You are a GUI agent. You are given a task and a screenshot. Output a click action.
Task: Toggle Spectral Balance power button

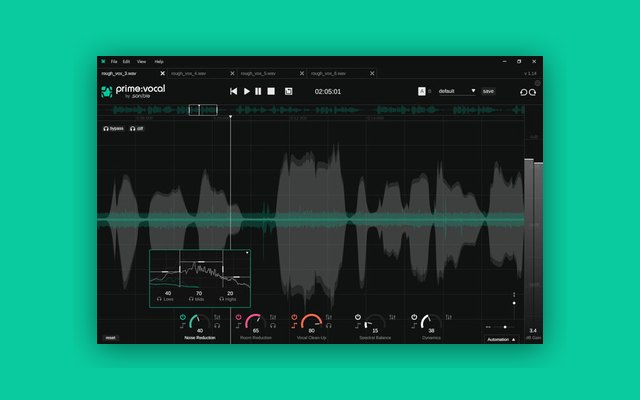358,317
